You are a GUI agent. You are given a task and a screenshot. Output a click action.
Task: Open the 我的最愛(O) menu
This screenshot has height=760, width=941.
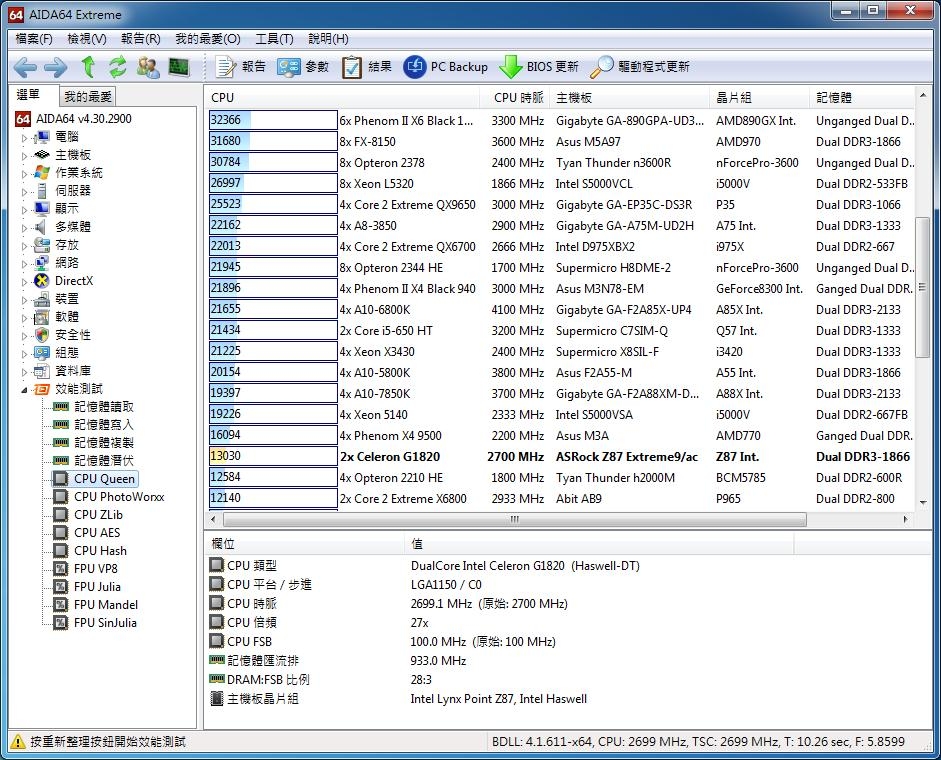pos(208,39)
